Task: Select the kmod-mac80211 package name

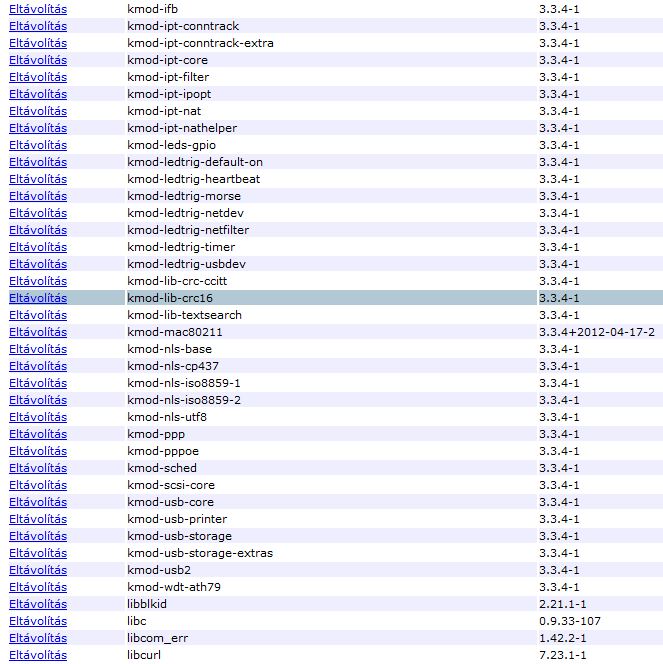Action: click(x=174, y=332)
